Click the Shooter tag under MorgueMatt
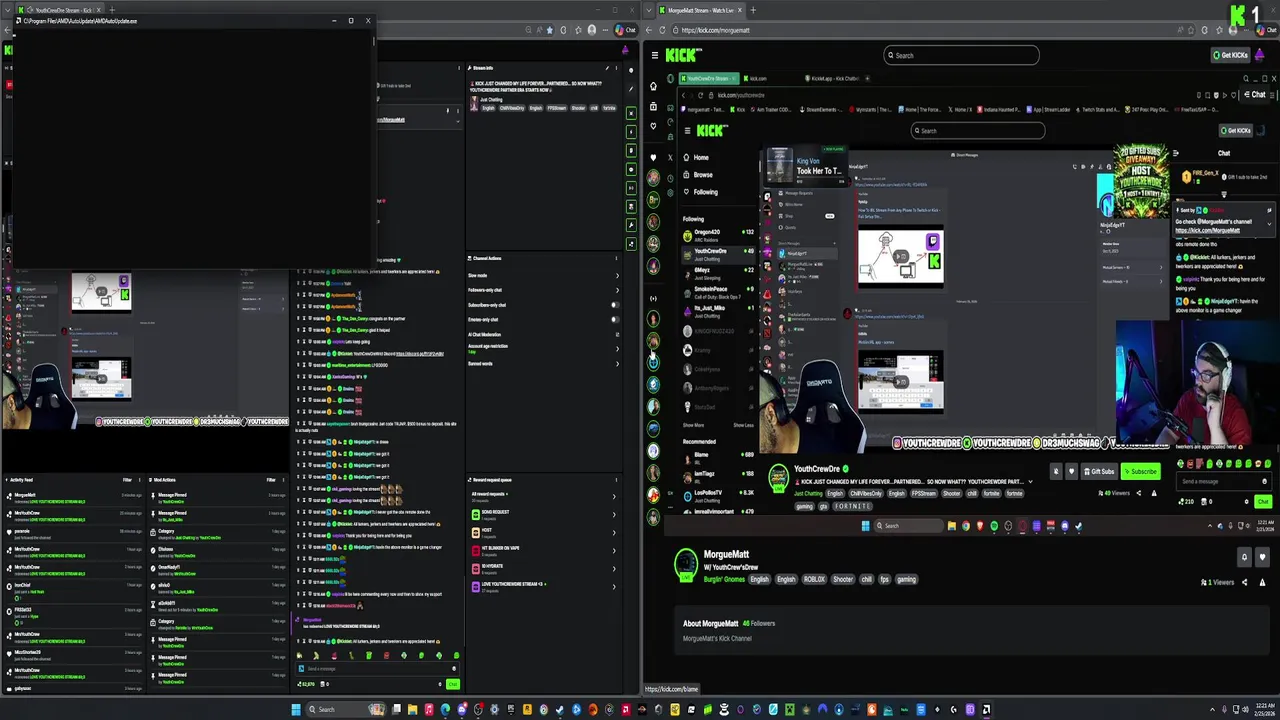The image size is (1280, 720). point(843,580)
